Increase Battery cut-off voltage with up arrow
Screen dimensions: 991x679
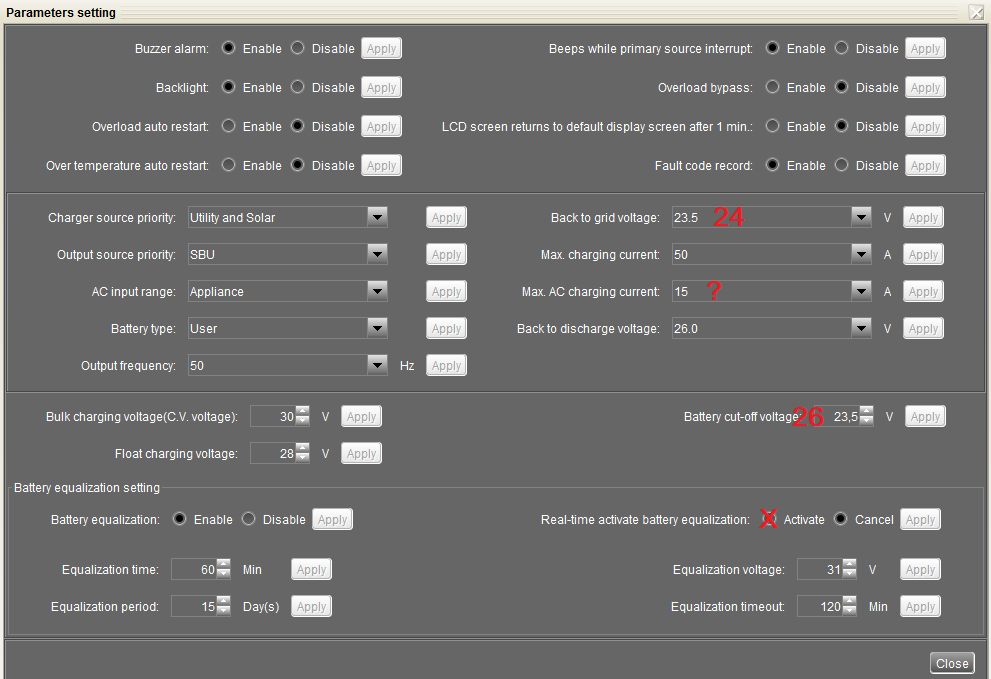pyautogui.click(x=867, y=411)
